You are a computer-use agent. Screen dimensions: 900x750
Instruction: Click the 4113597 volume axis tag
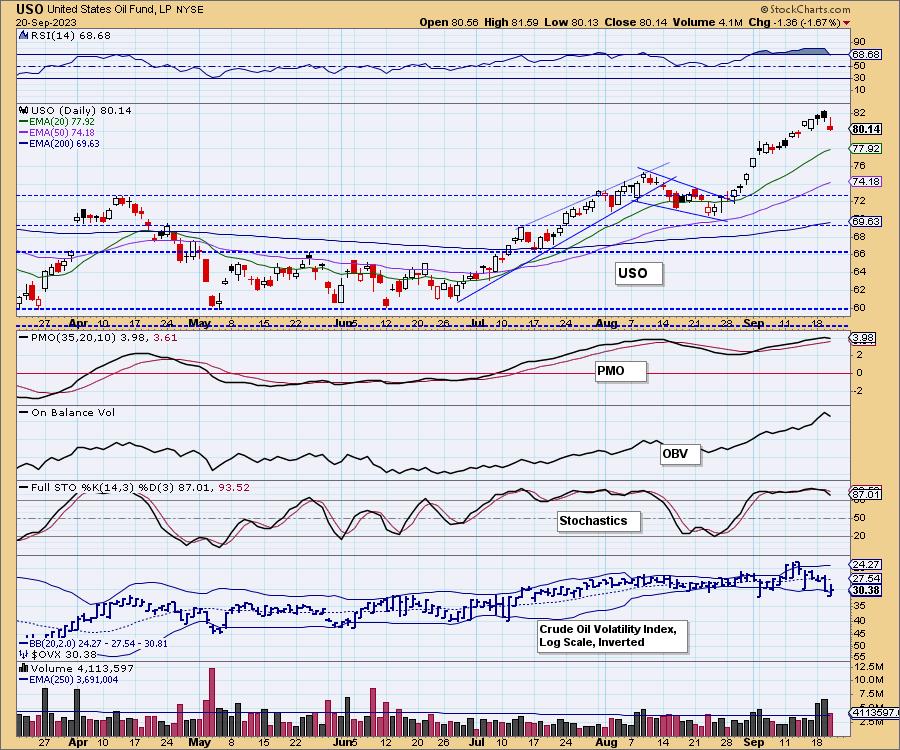click(x=874, y=713)
